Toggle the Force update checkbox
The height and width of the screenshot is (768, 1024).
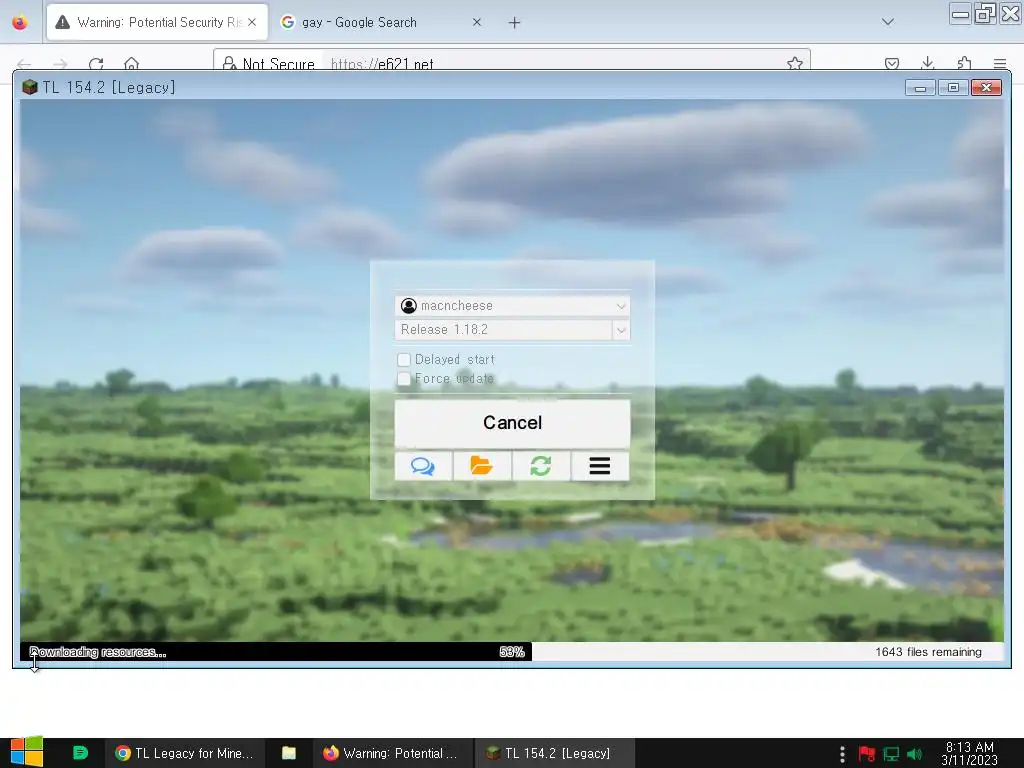[x=404, y=379]
